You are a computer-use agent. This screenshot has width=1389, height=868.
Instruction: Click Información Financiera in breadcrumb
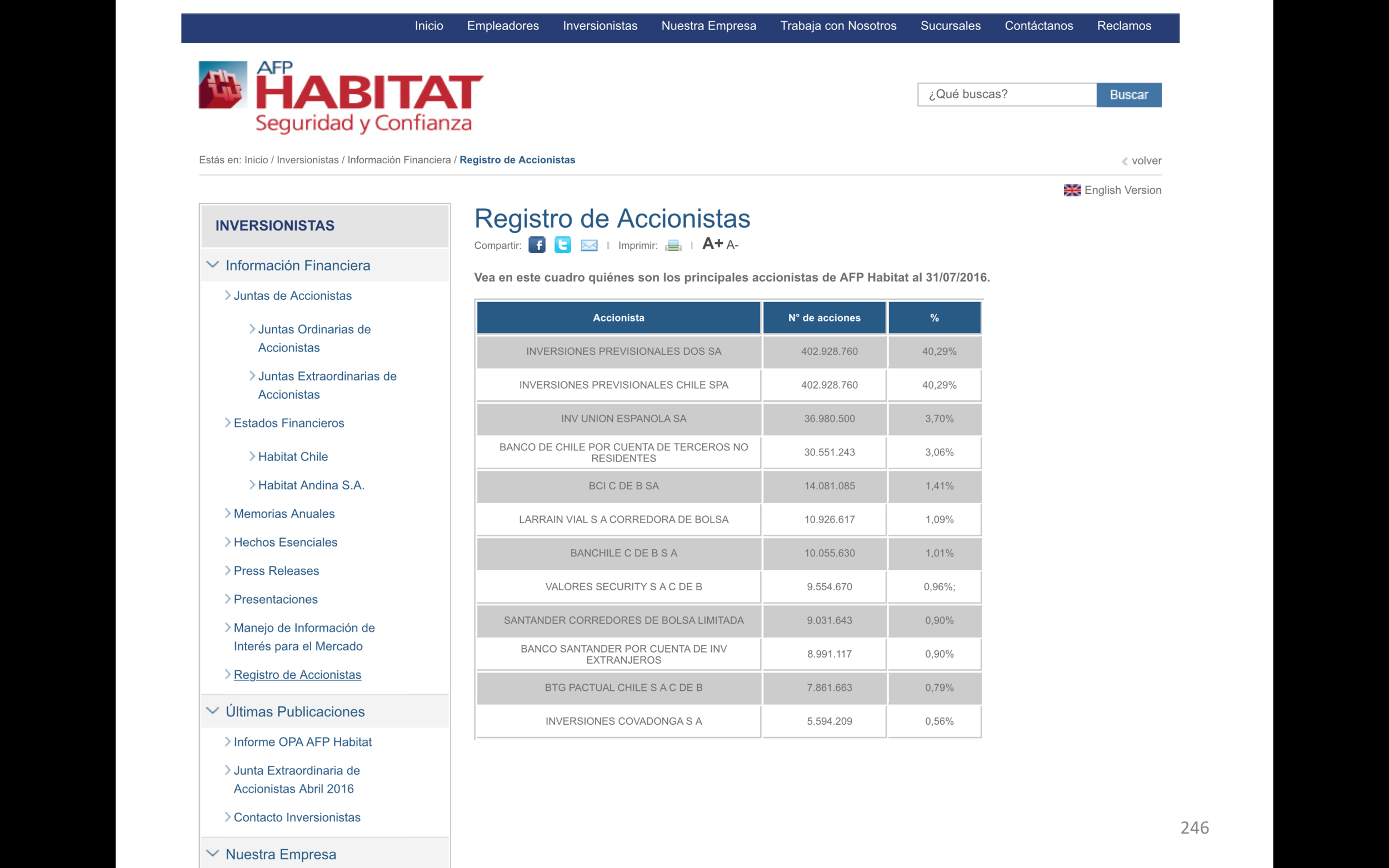[x=399, y=160]
